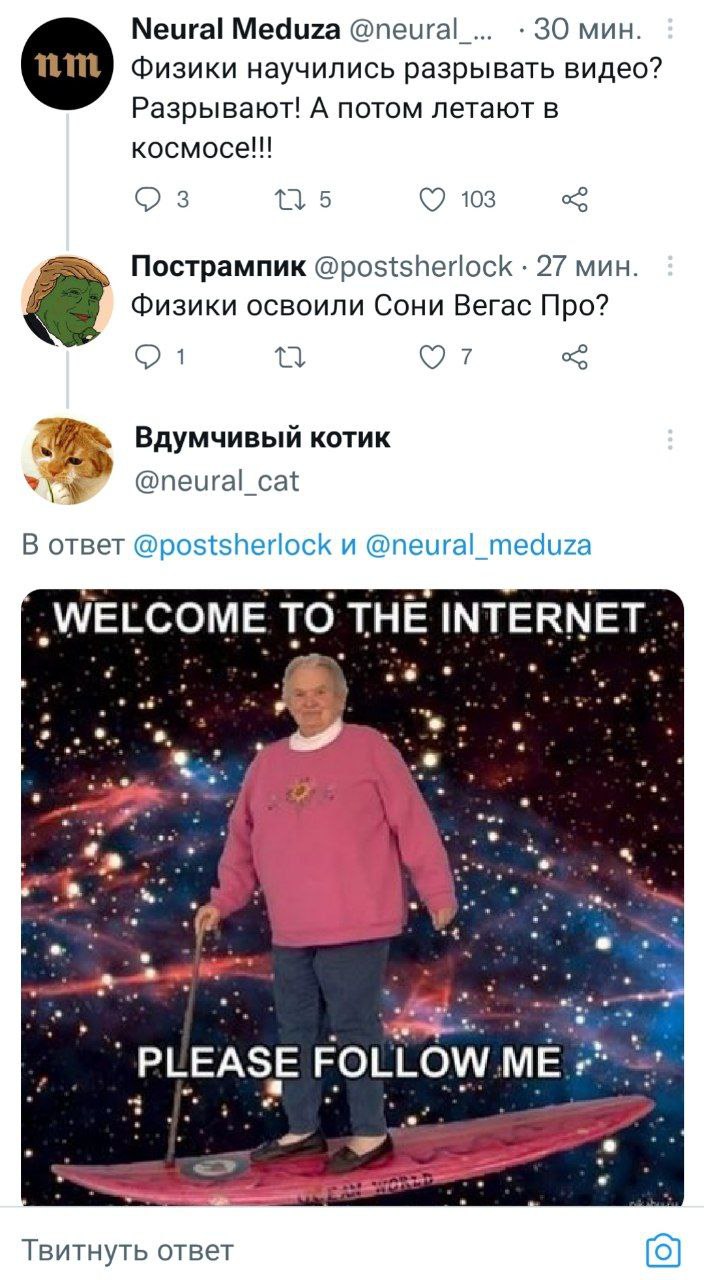Open more options for Пострампик tweet
This screenshot has height=1280, width=704.
pos(669,267)
